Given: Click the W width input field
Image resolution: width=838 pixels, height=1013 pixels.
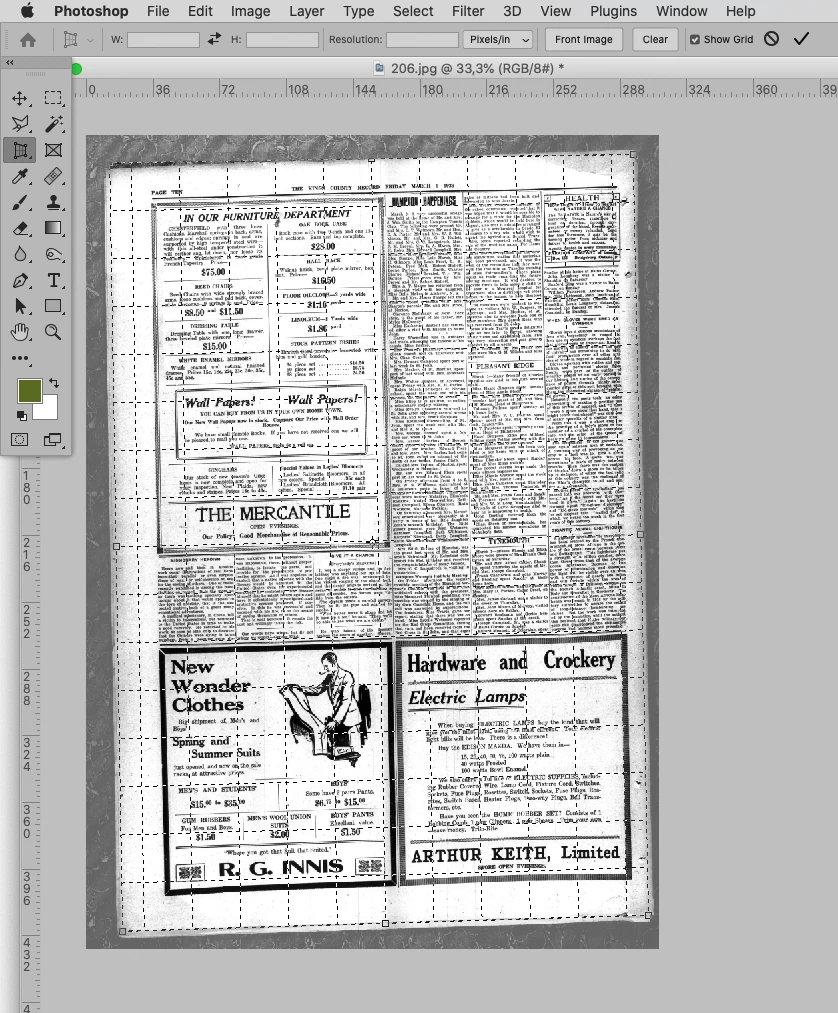Looking at the screenshot, I should coord(163,39).
